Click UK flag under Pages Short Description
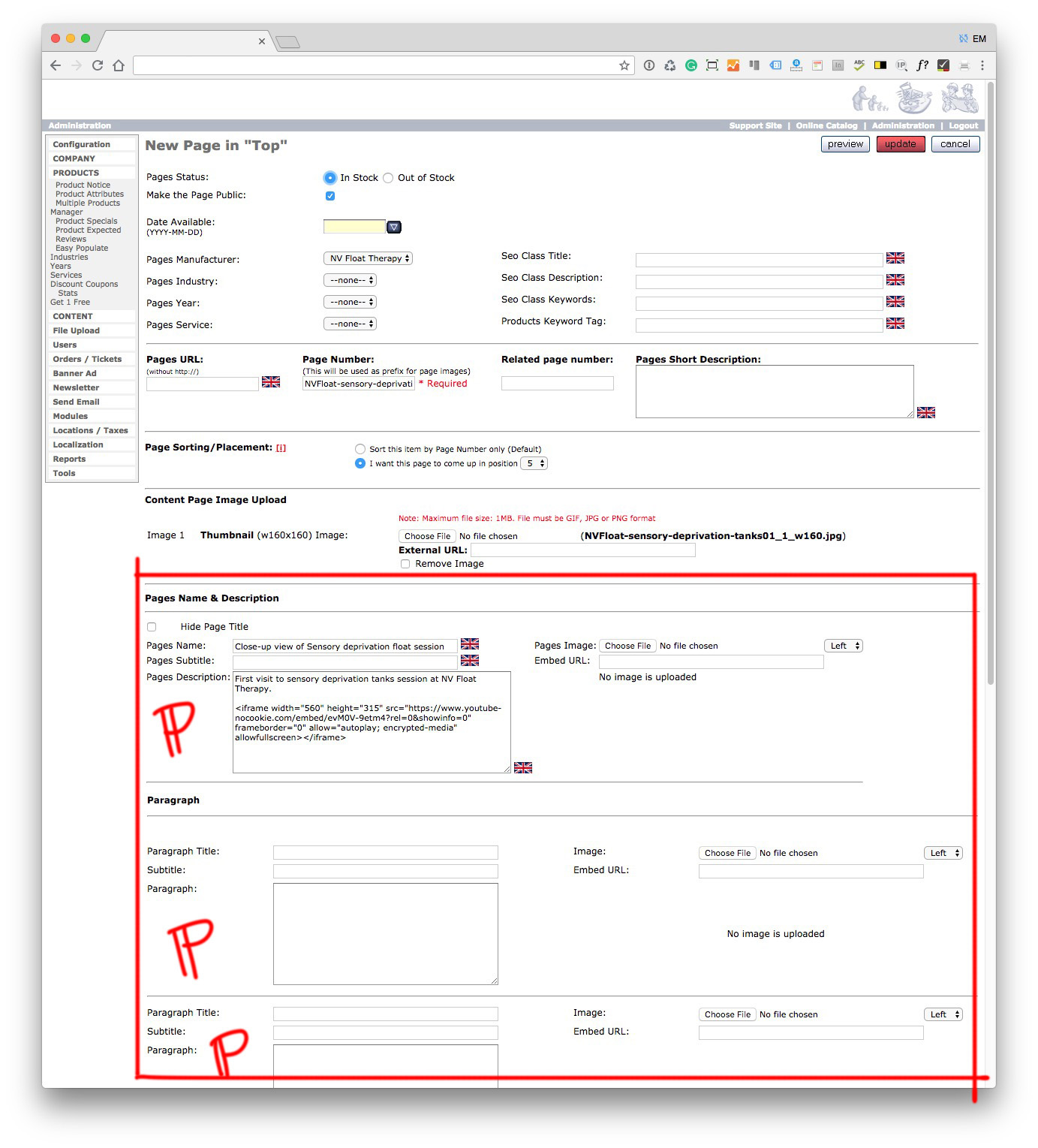This screenshot has height=1148, width=1038. coord(926,412)
